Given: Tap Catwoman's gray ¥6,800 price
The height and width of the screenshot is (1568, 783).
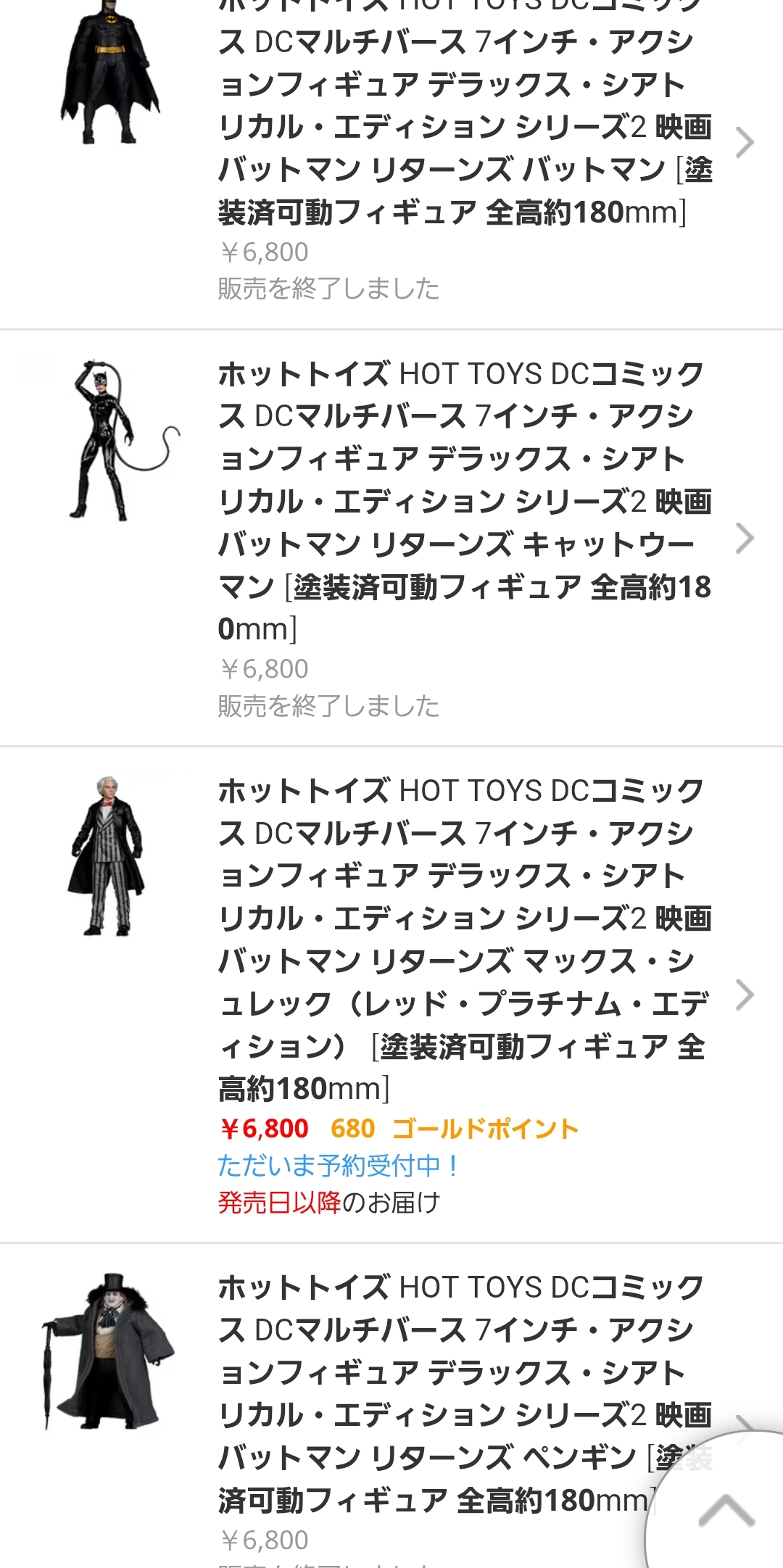Looking at the screenshot, I should [x=265, y=668].
